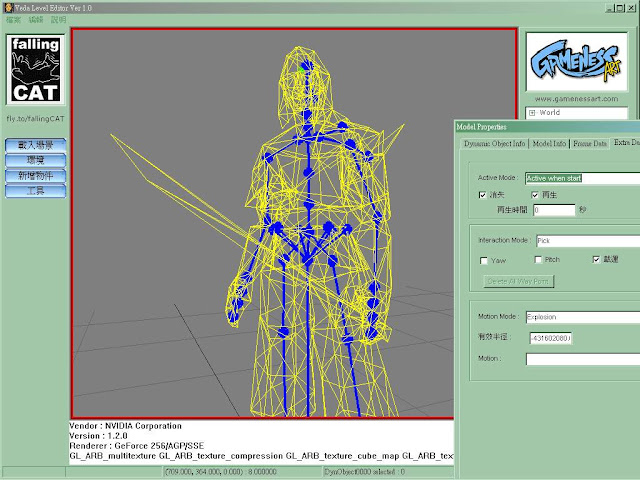Open the www.gamenessart.com link

click(576, 99)
